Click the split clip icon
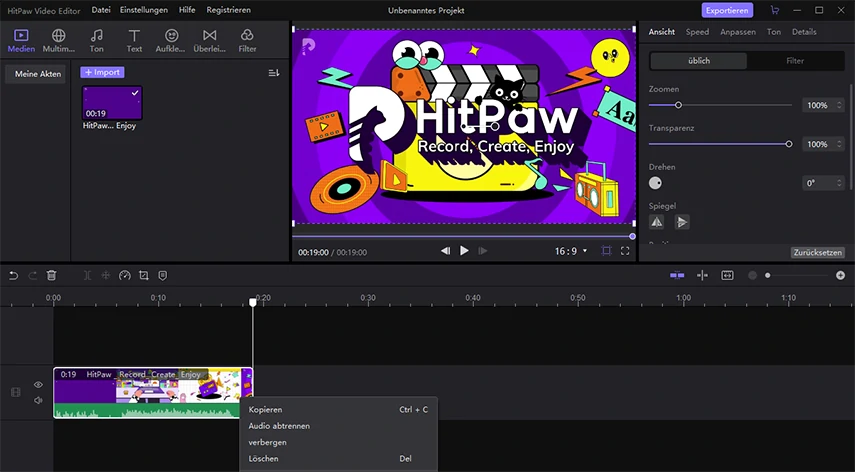The image size is (855, 472). 87,276
